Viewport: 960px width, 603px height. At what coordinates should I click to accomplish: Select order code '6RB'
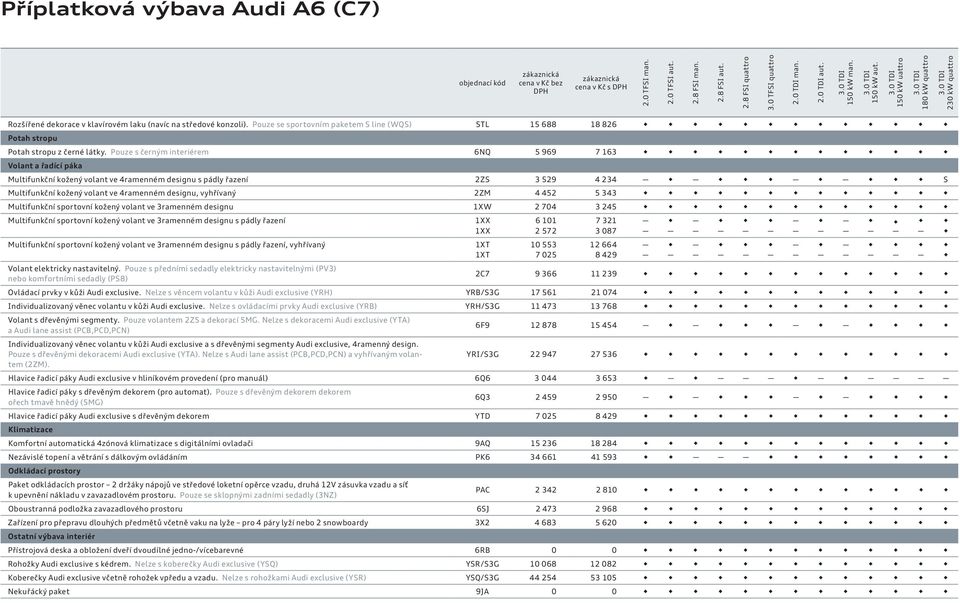point(482,550)
